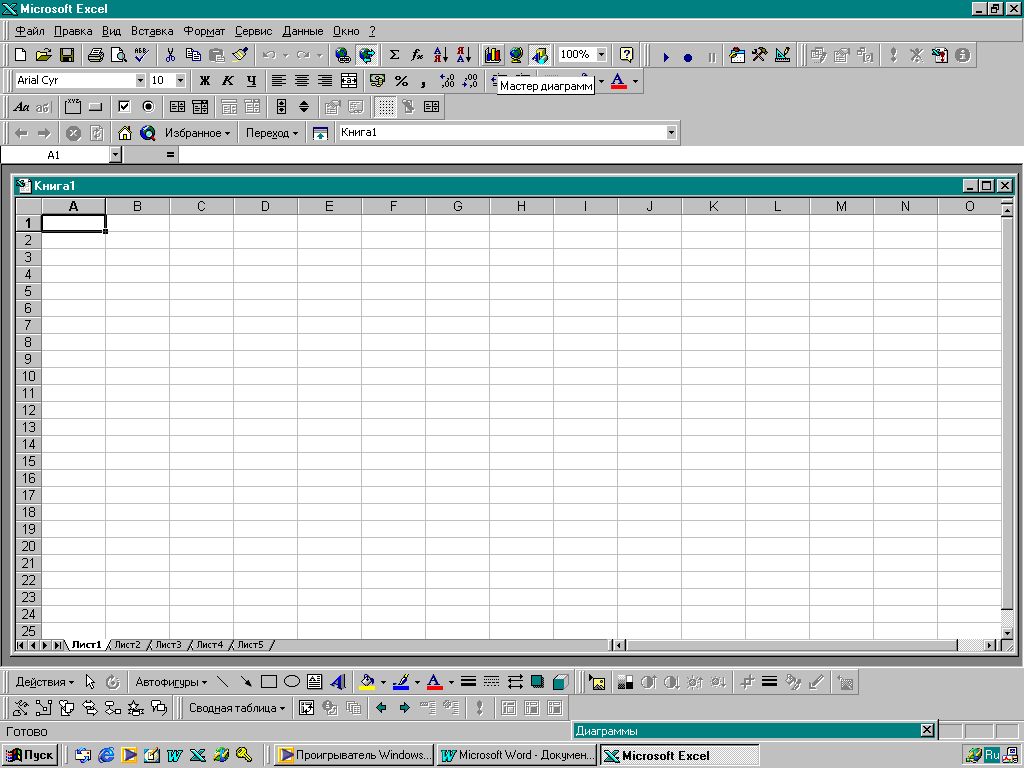Click the equals Edit Formula button
This screenshot has height=768, width=1024.
(x=170, y=155)
